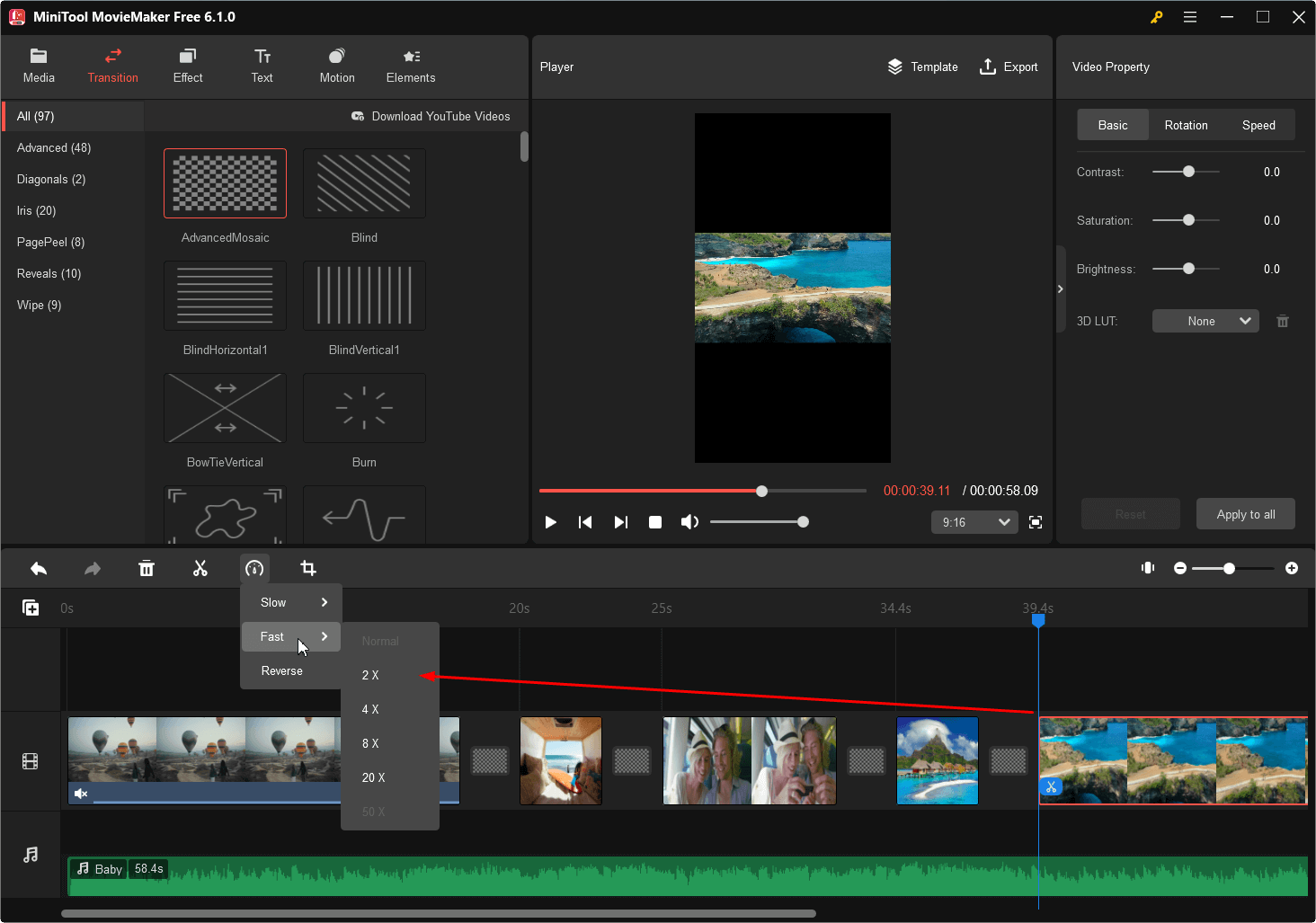This screenshot has height=923, width=1316.
Task: Click the mute icon on balloon clip
Action: tap(81, 794)
